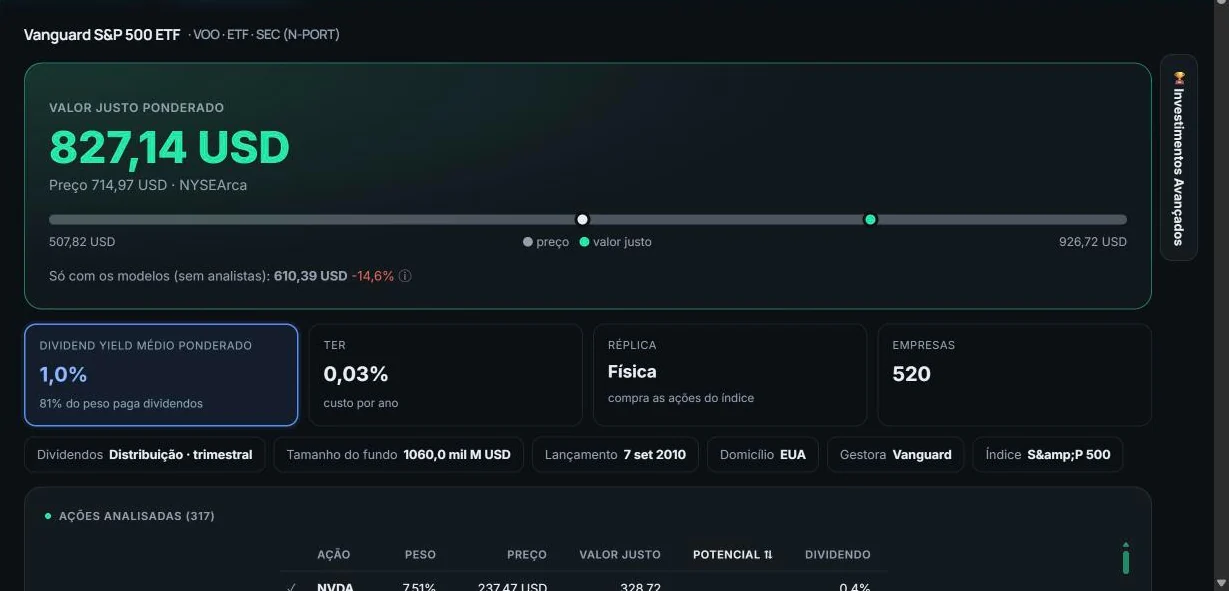This screenshot has height=591, width=1229.
Task: Click the 'VOO · ETF · SEC (N-PORT)' subtitle
Action: [x=264, y=35]
